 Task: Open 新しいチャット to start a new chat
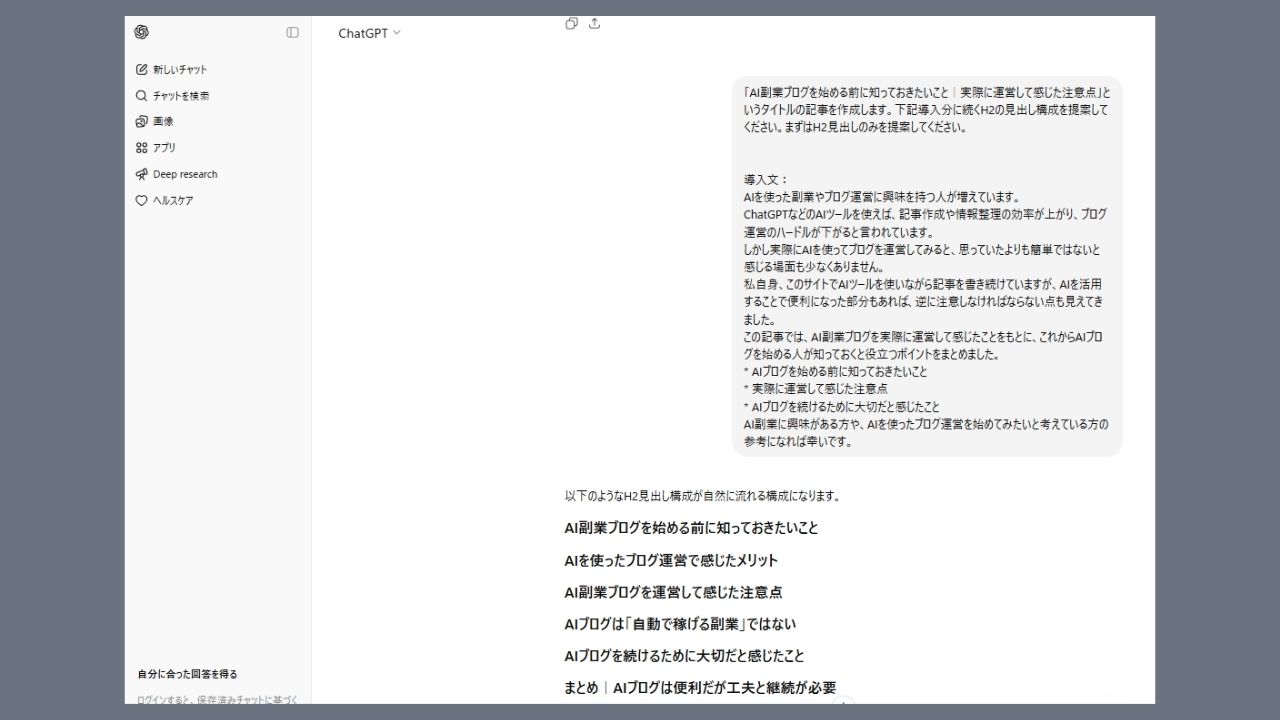pos(178,69)
